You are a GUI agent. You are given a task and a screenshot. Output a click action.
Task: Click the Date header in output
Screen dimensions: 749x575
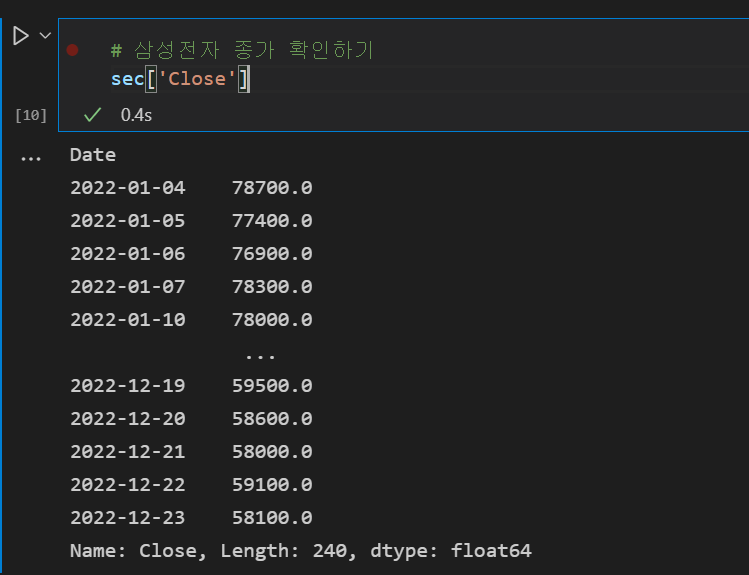click(93, 155)
